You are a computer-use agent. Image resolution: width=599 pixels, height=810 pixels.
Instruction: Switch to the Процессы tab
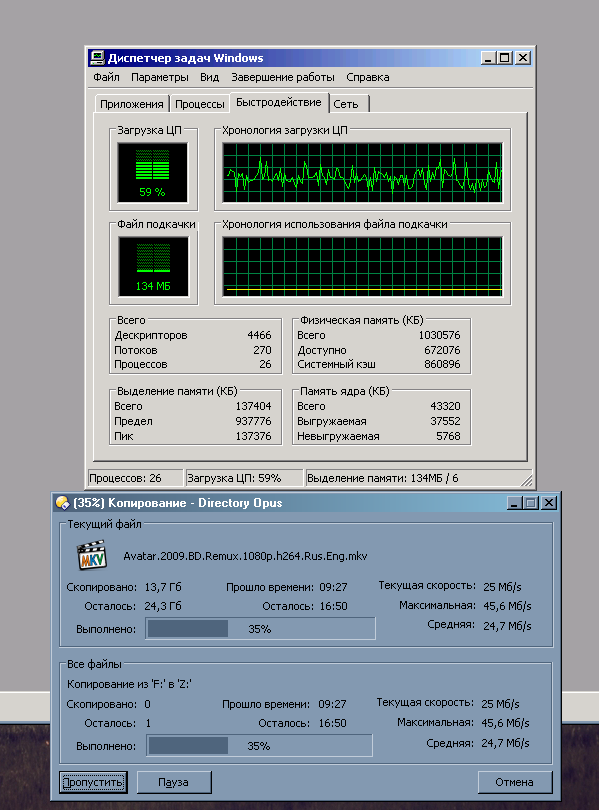(199, 104)
